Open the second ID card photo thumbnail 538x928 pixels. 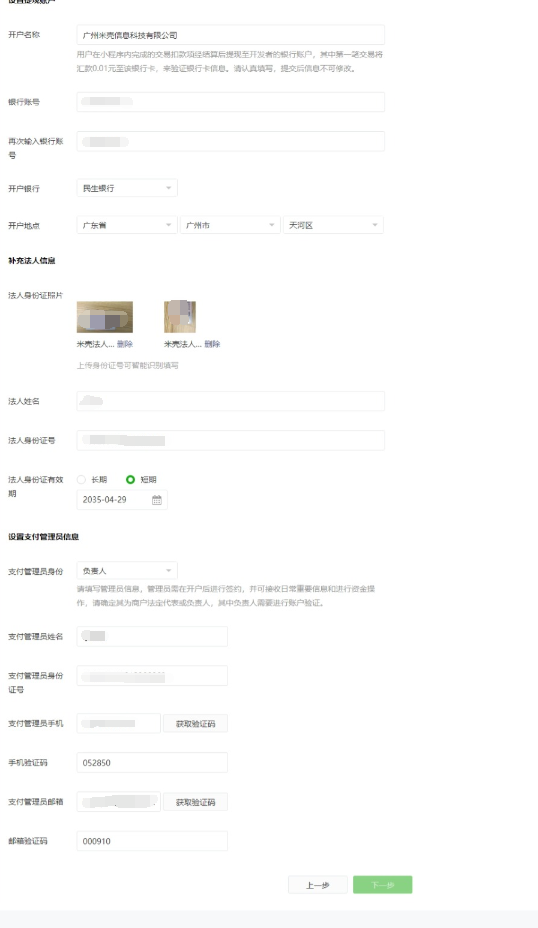[x=180, y=317]
